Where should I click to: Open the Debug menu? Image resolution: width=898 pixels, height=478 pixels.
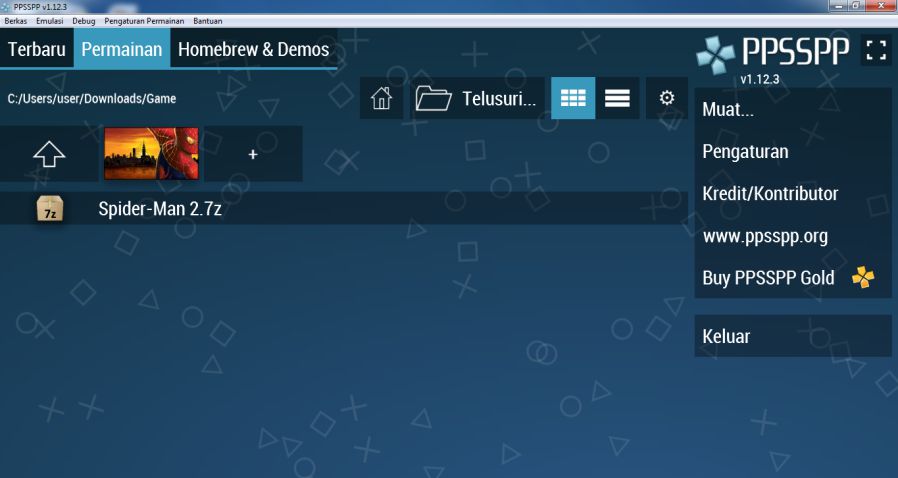pos(84,21)
